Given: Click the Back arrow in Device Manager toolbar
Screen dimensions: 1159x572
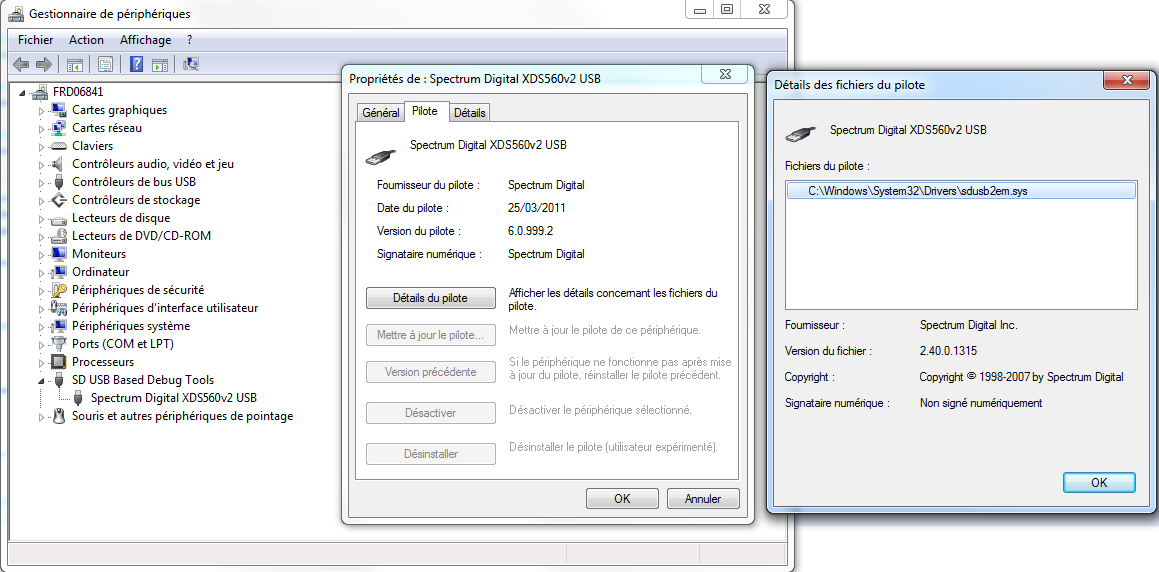Looking at the screenshot, I should (21, 64).
